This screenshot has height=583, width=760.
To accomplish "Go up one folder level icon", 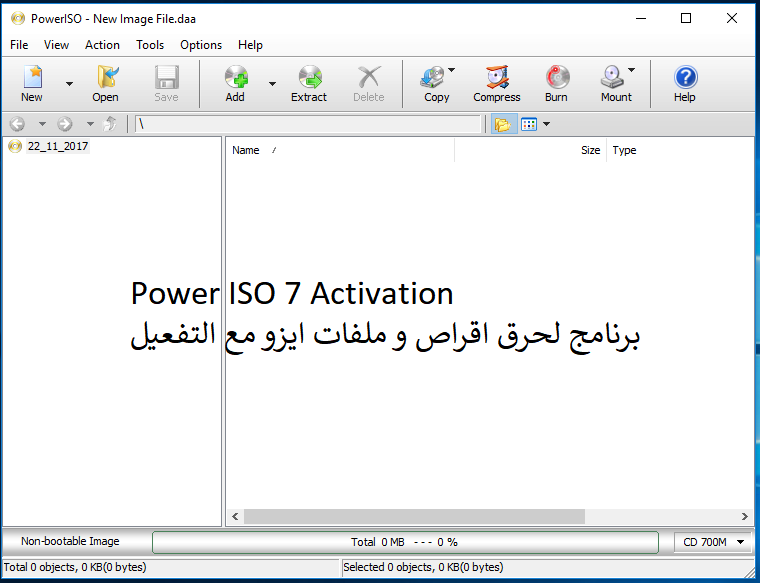I will 110,124.
